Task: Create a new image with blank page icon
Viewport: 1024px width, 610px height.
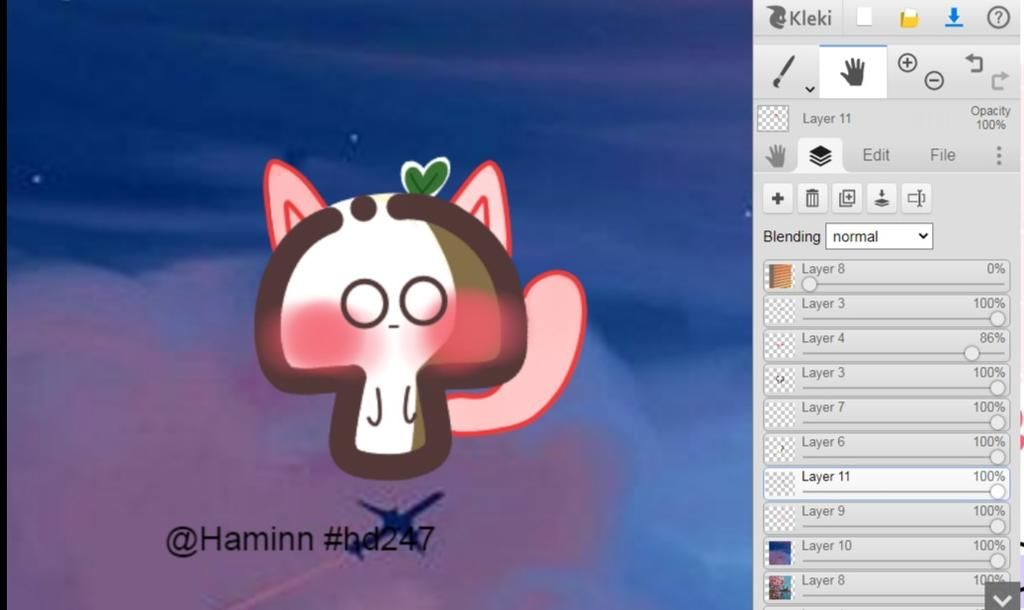Action: tap(865, 17)
